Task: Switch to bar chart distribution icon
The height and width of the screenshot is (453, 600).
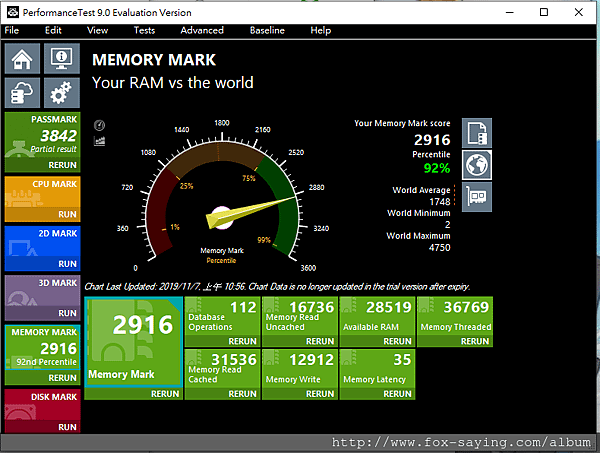Action: click(x=99, y=141)
